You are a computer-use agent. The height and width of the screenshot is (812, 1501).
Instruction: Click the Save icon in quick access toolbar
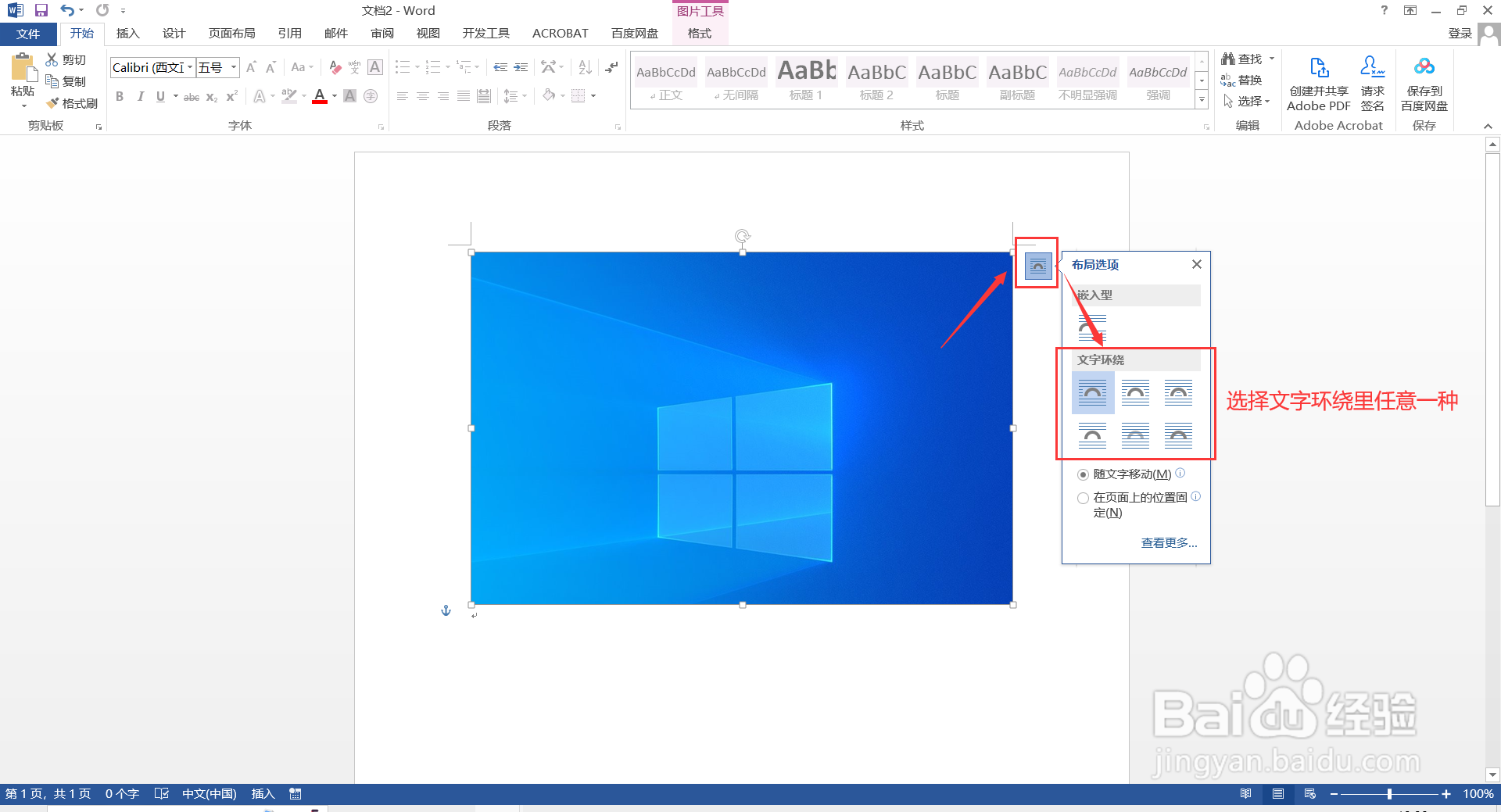[x=41, y=10]
